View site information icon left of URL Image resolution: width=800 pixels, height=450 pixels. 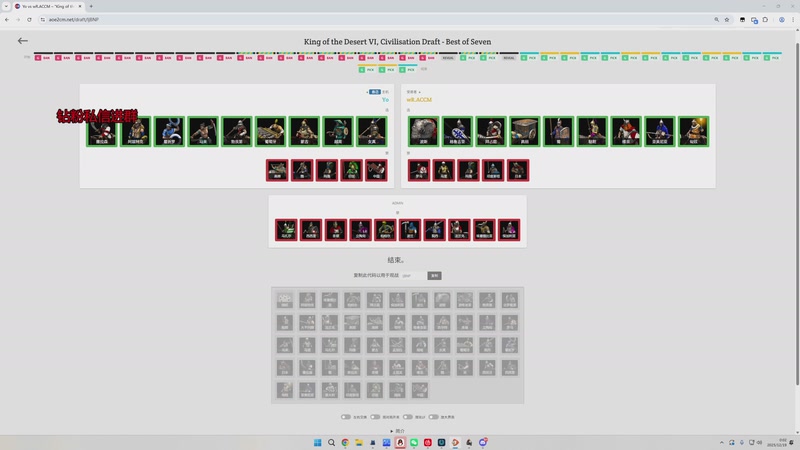tap(43, 19)
